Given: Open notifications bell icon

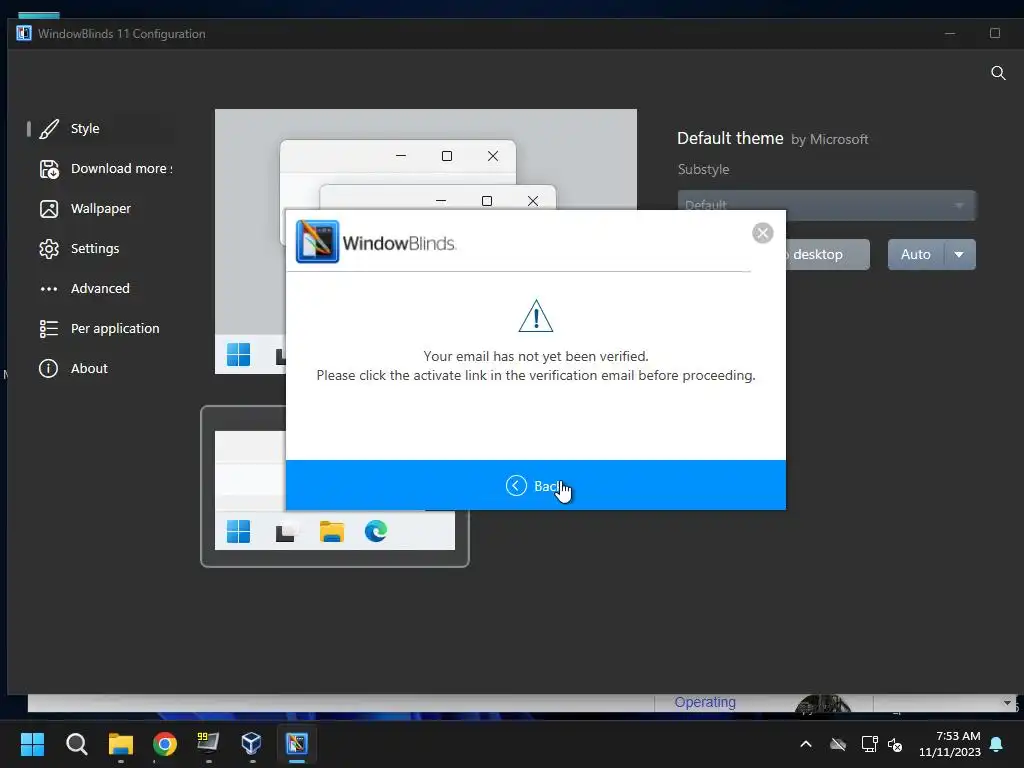Looking at the screenshot, I should click(x=997, y=744).
